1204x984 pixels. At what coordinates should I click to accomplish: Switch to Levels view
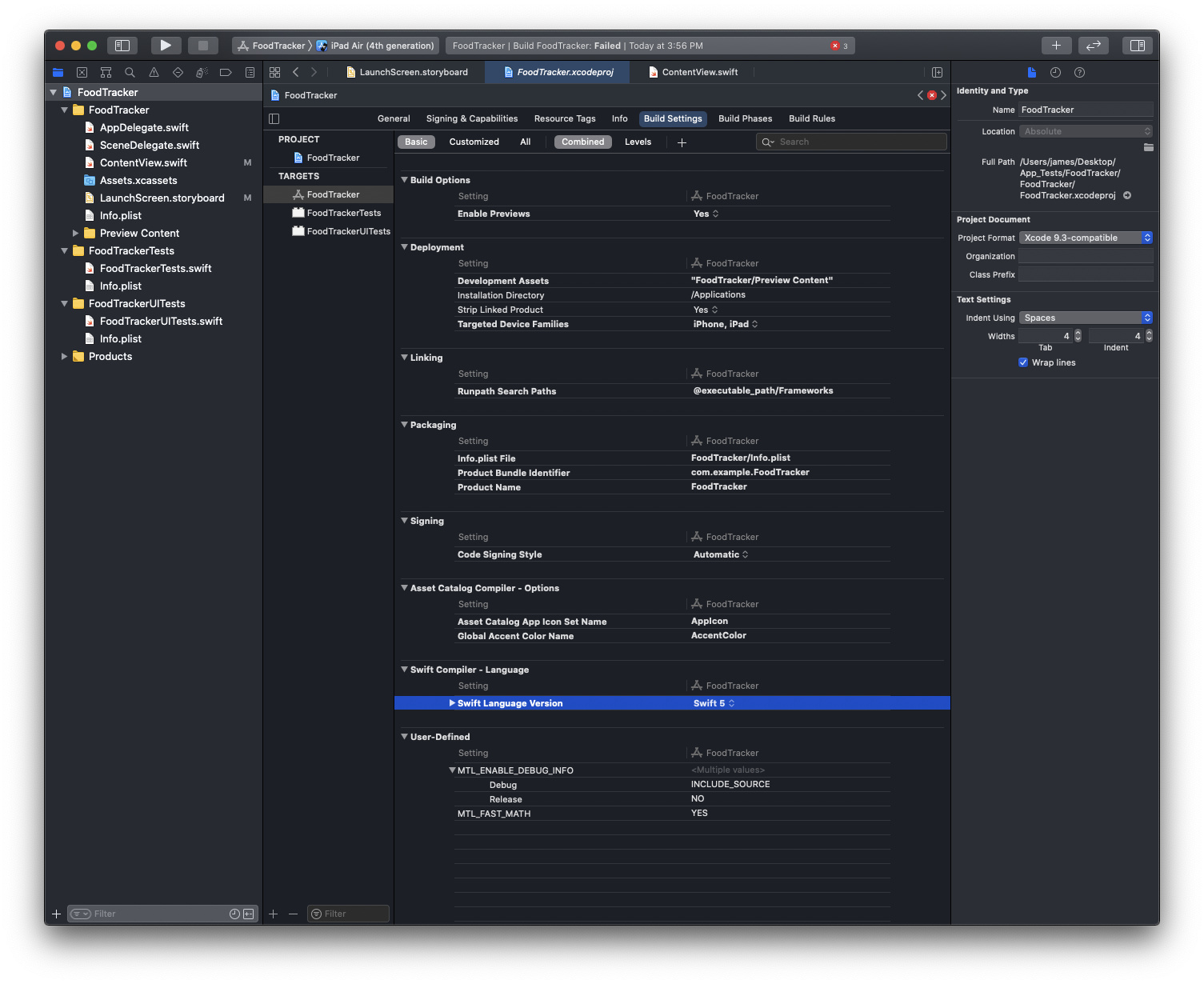(638, 142)
